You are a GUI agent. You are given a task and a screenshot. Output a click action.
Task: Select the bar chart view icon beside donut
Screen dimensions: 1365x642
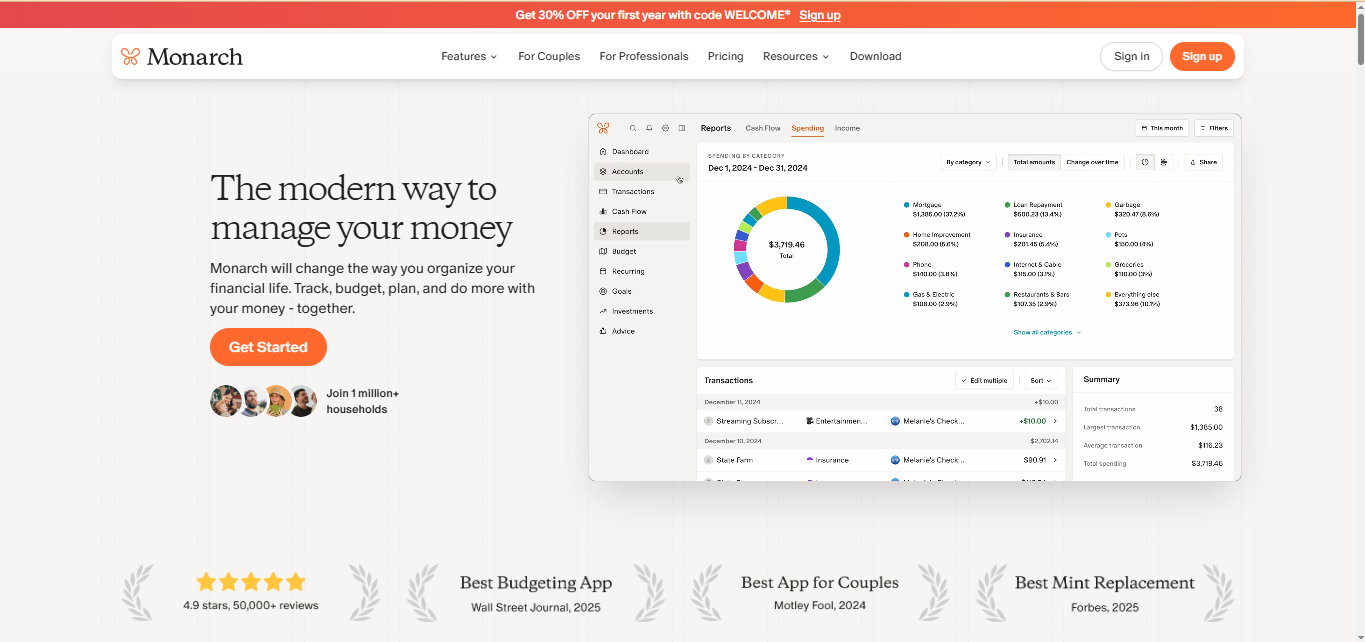pos(1164,162)
